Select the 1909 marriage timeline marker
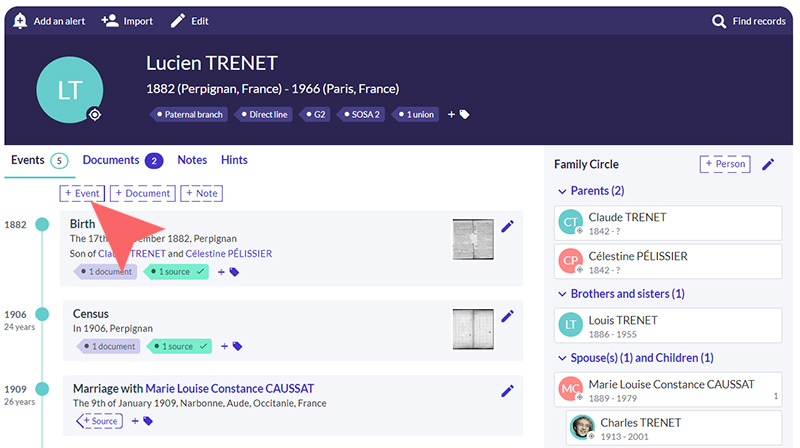The image size is (800, 448). [x=42, y=389]
